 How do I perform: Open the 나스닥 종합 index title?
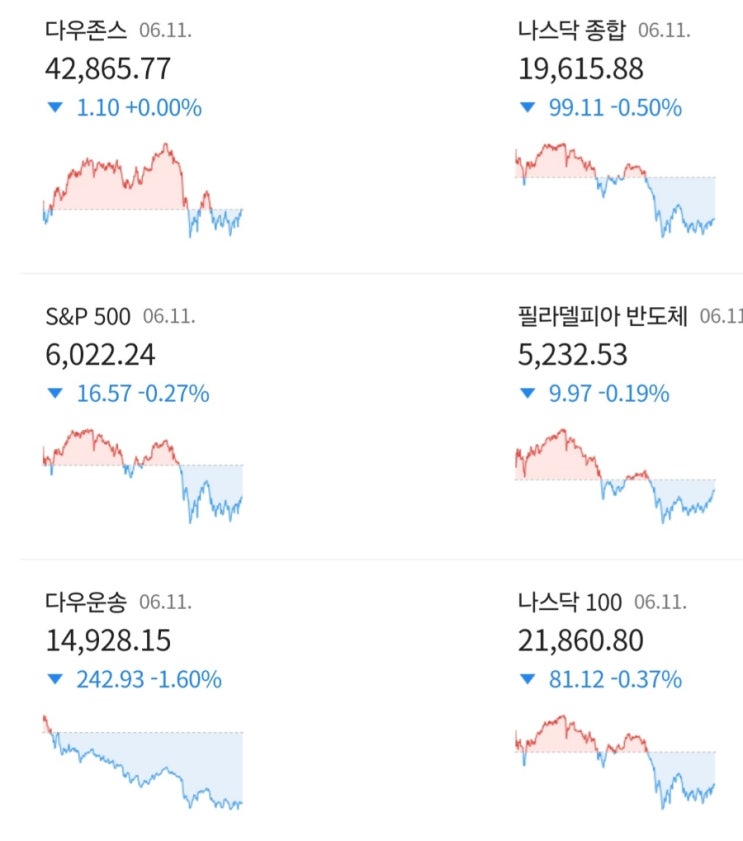pyautogui.click(x=571, y=31)
